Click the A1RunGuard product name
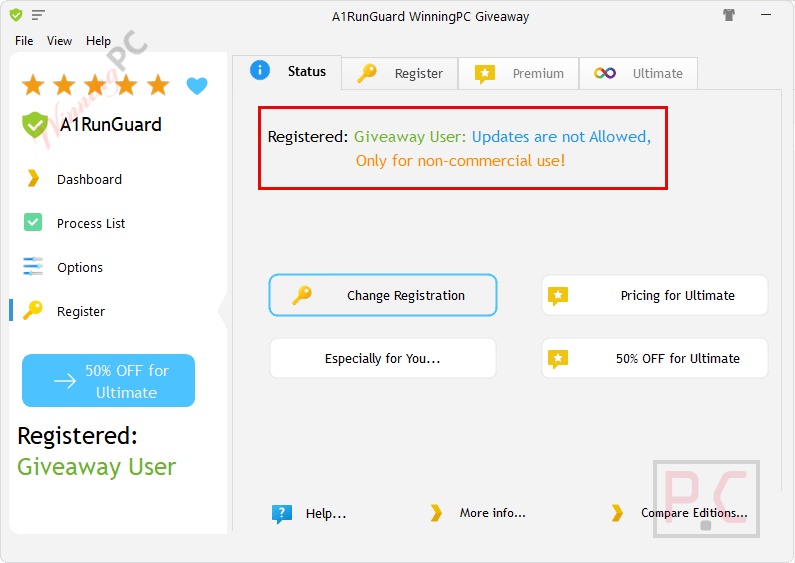The height and width of the screenshot is (563, 795). (111, 125)
